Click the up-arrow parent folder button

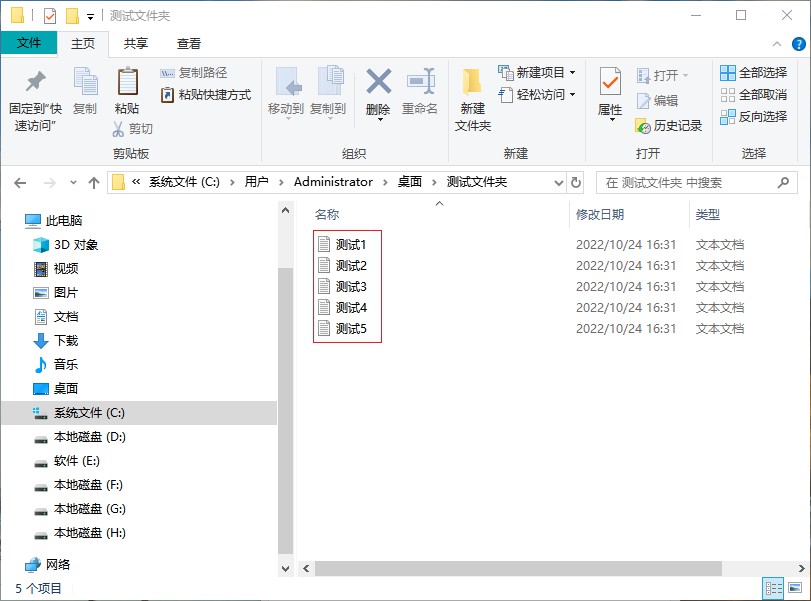tap(94, 182)
